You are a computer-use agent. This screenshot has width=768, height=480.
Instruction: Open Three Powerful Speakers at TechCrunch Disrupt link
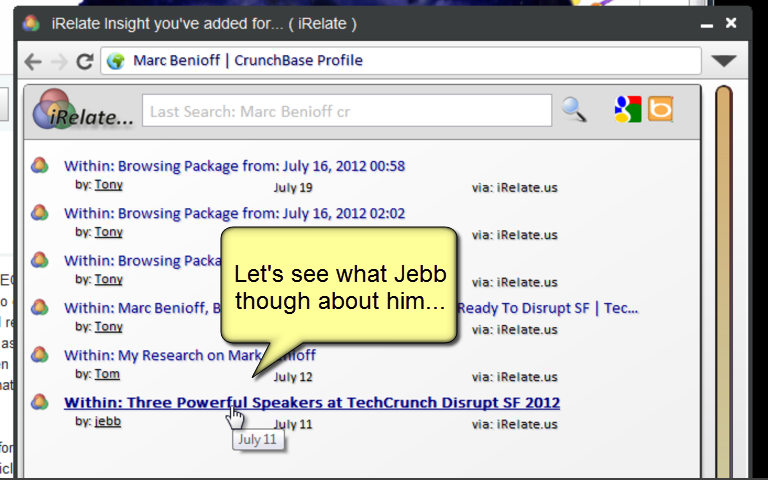click(312, 403)
